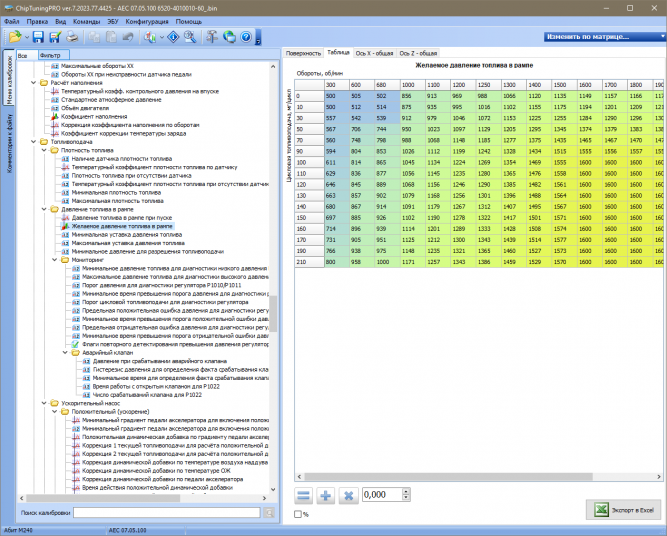Open the Конфигурация menu
This screenshot has height=536, width=667.
coord(147,21)
